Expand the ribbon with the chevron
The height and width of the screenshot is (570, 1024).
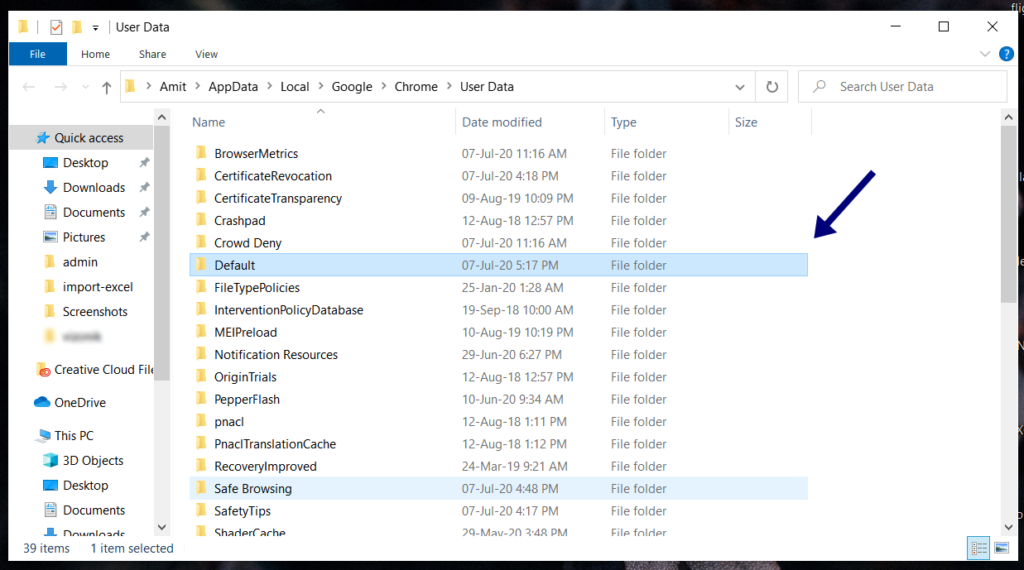985,54
